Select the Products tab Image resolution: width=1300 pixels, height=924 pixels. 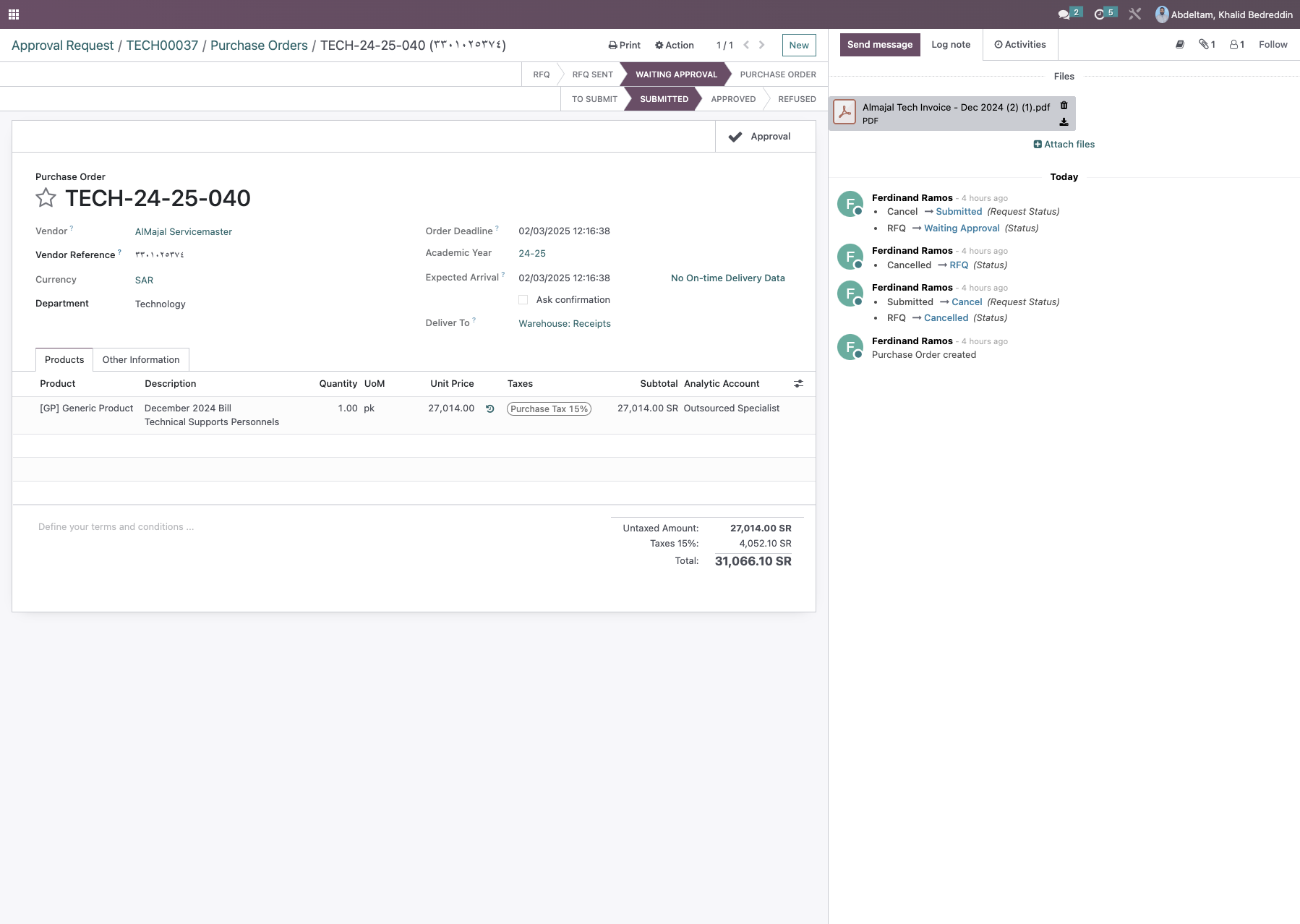tap(64, 360)
